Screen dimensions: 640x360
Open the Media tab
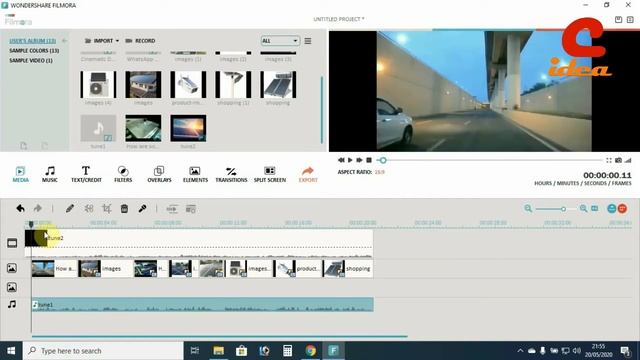pyautogui.click(x=20, y=174)
